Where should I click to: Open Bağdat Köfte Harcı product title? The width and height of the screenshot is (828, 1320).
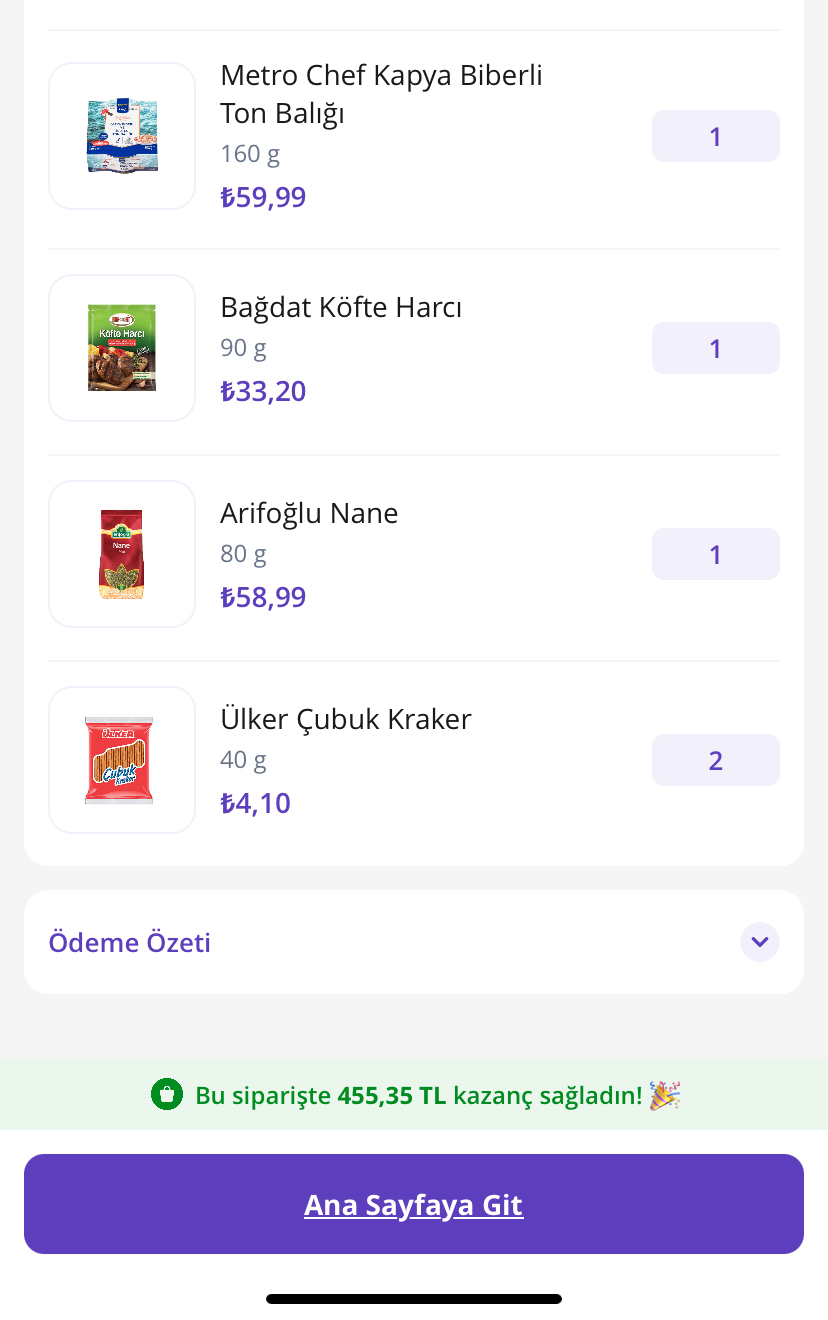pos(341,307)
